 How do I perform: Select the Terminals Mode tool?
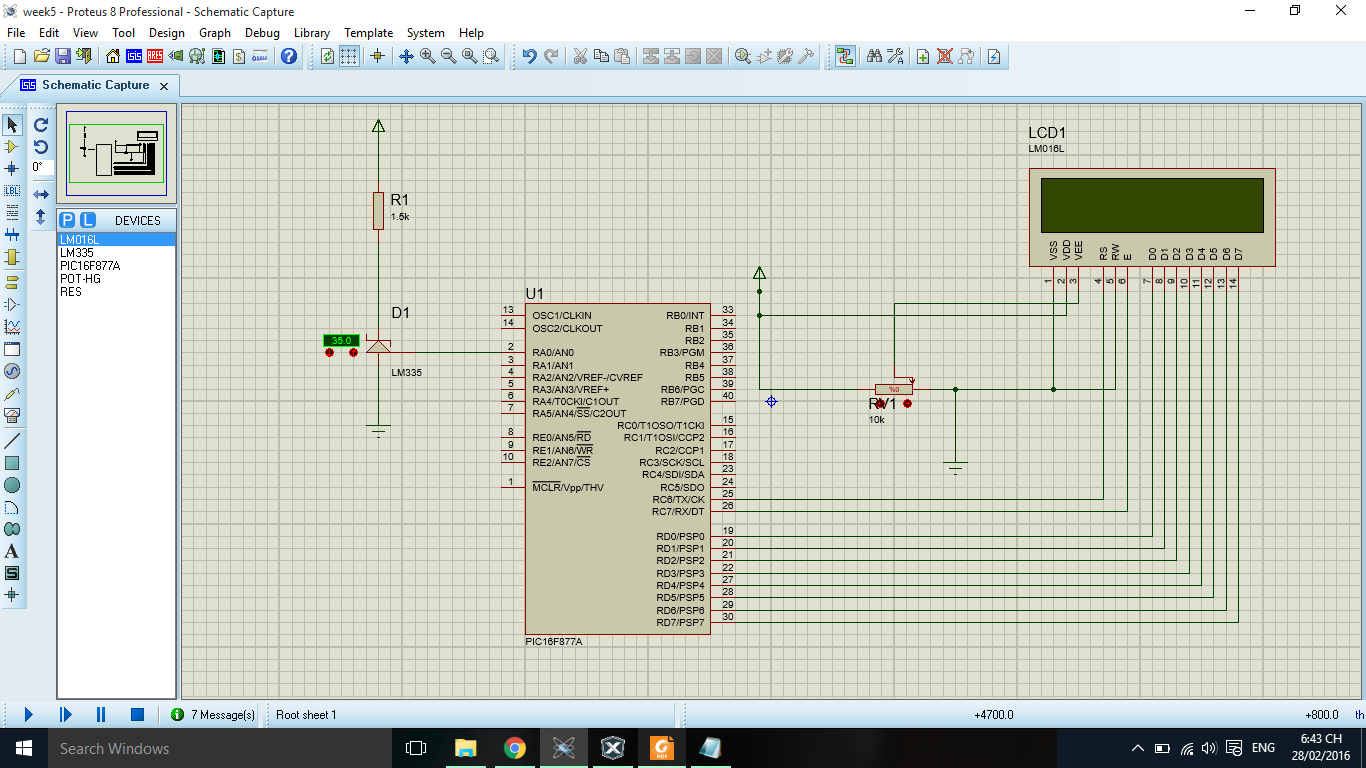pyautogui.click(x=12, y=282)
